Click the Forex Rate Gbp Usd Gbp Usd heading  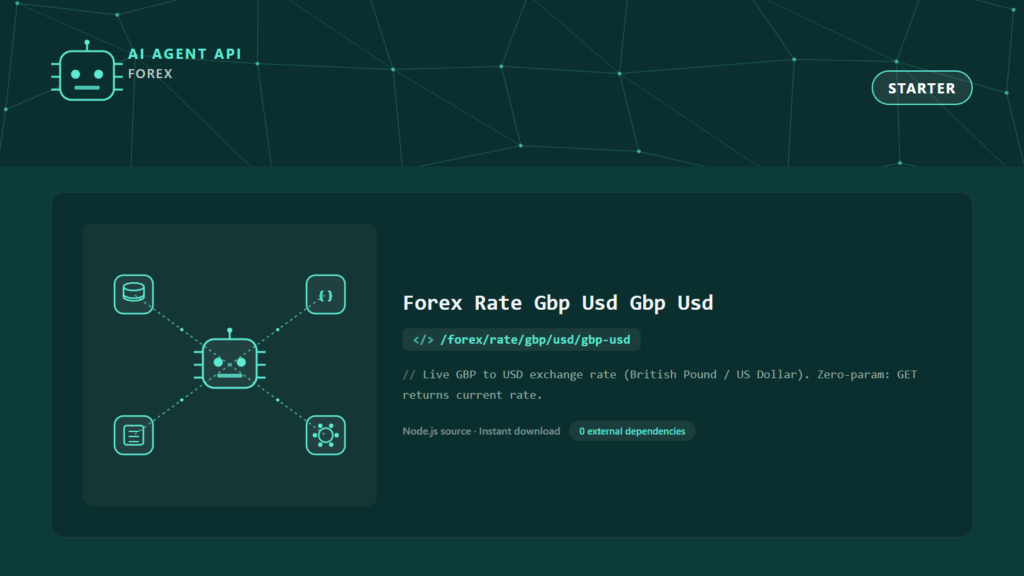(x=558, y=303)
